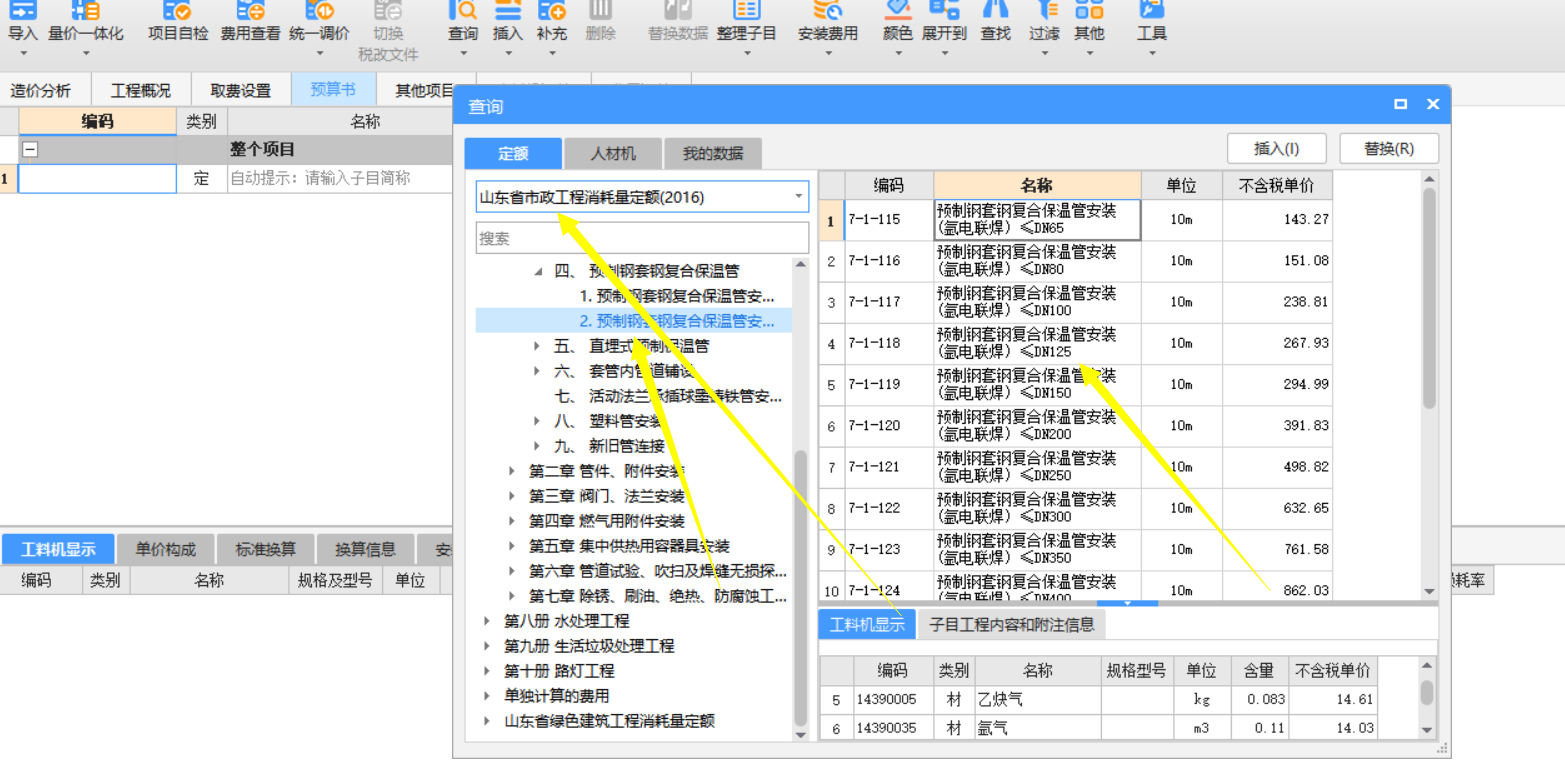Collapse the 整个项目 row minus box
The height and width of the screenshot is (779, 1565).
[x=30, y=150]
